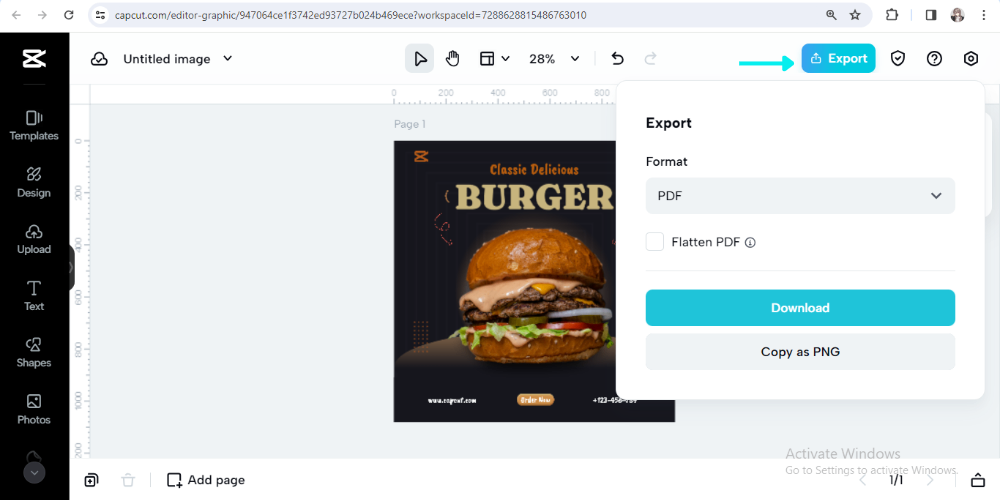Duplicate the page with bottom-left icon
The image size is (1000, 500).
tap(91, 480)
